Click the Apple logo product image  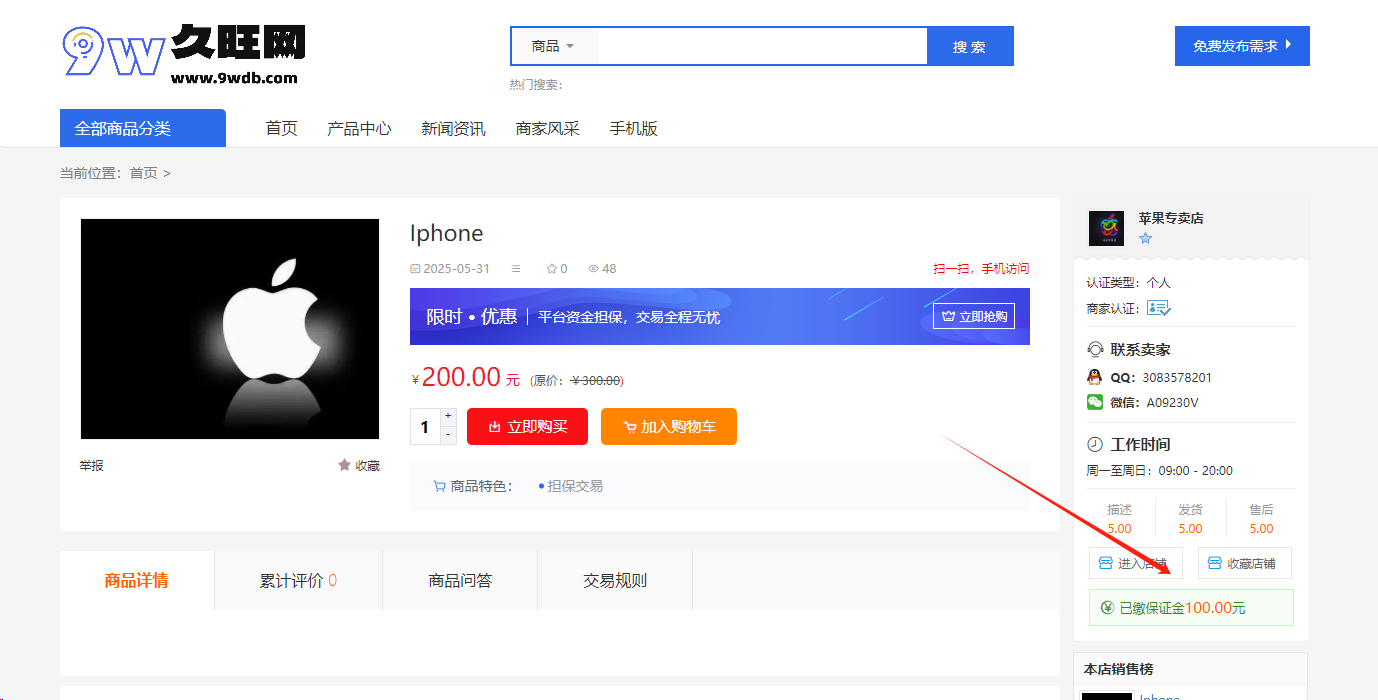[x=230, y=329]
